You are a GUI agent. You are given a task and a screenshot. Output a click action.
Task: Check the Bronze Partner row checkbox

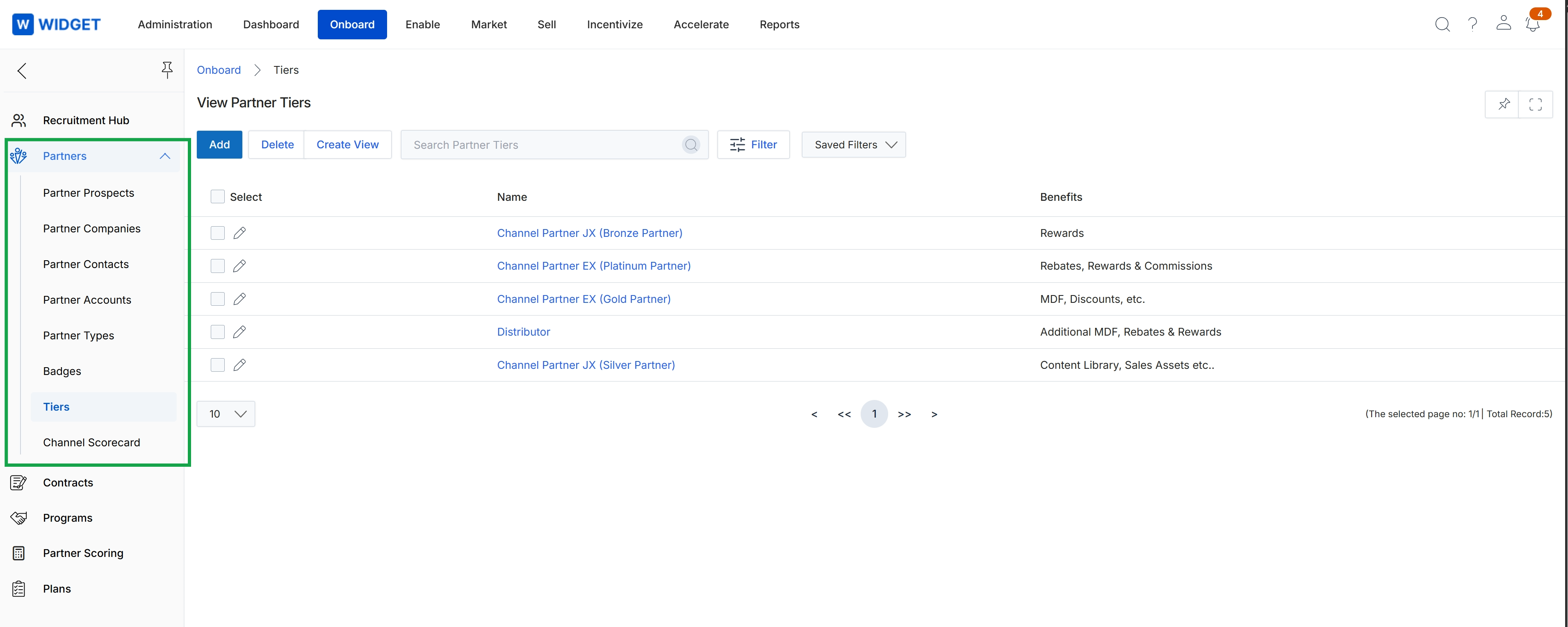[x=217, y=233]
